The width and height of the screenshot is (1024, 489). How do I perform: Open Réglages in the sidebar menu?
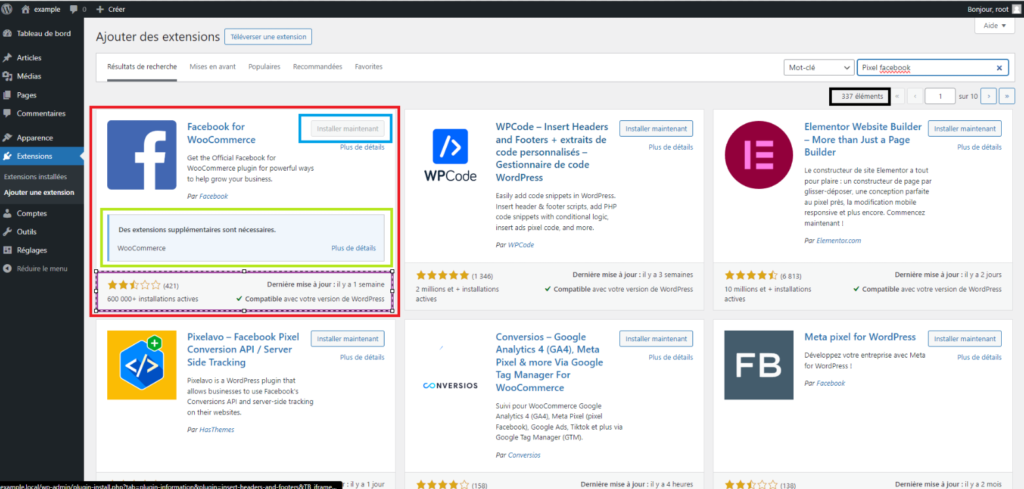click(x=32, y=250)
